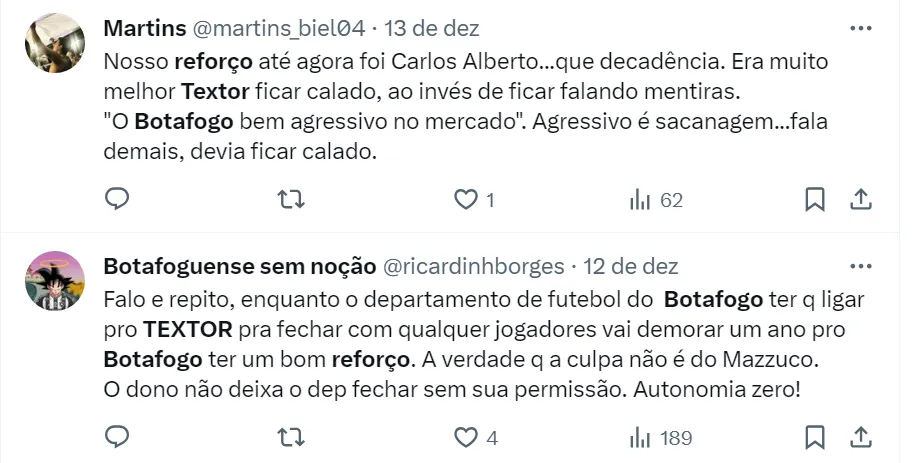
Task: Bookmark the Martins tweet
Action: pos(816,200)
